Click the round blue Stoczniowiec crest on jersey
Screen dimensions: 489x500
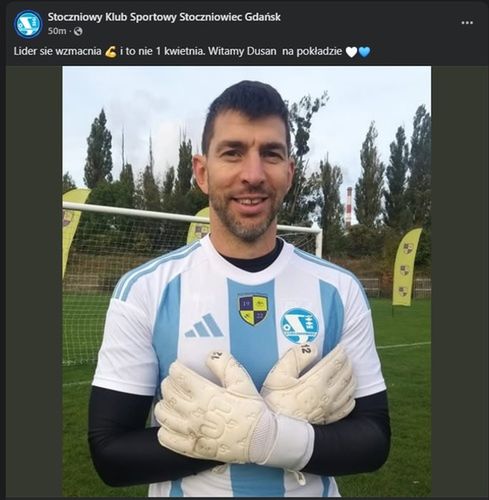[x=299, y=326]
